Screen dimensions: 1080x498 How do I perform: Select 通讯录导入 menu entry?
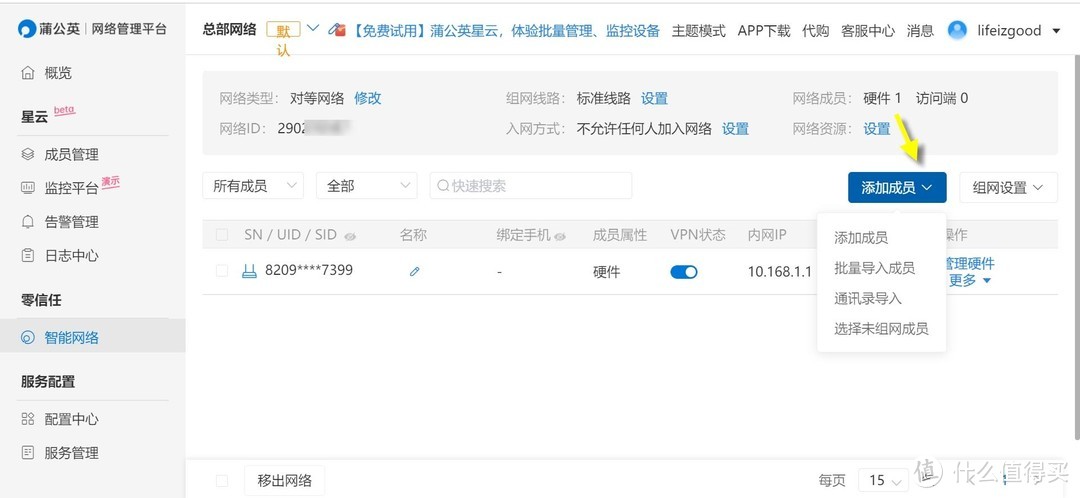(x=868, y=299)
